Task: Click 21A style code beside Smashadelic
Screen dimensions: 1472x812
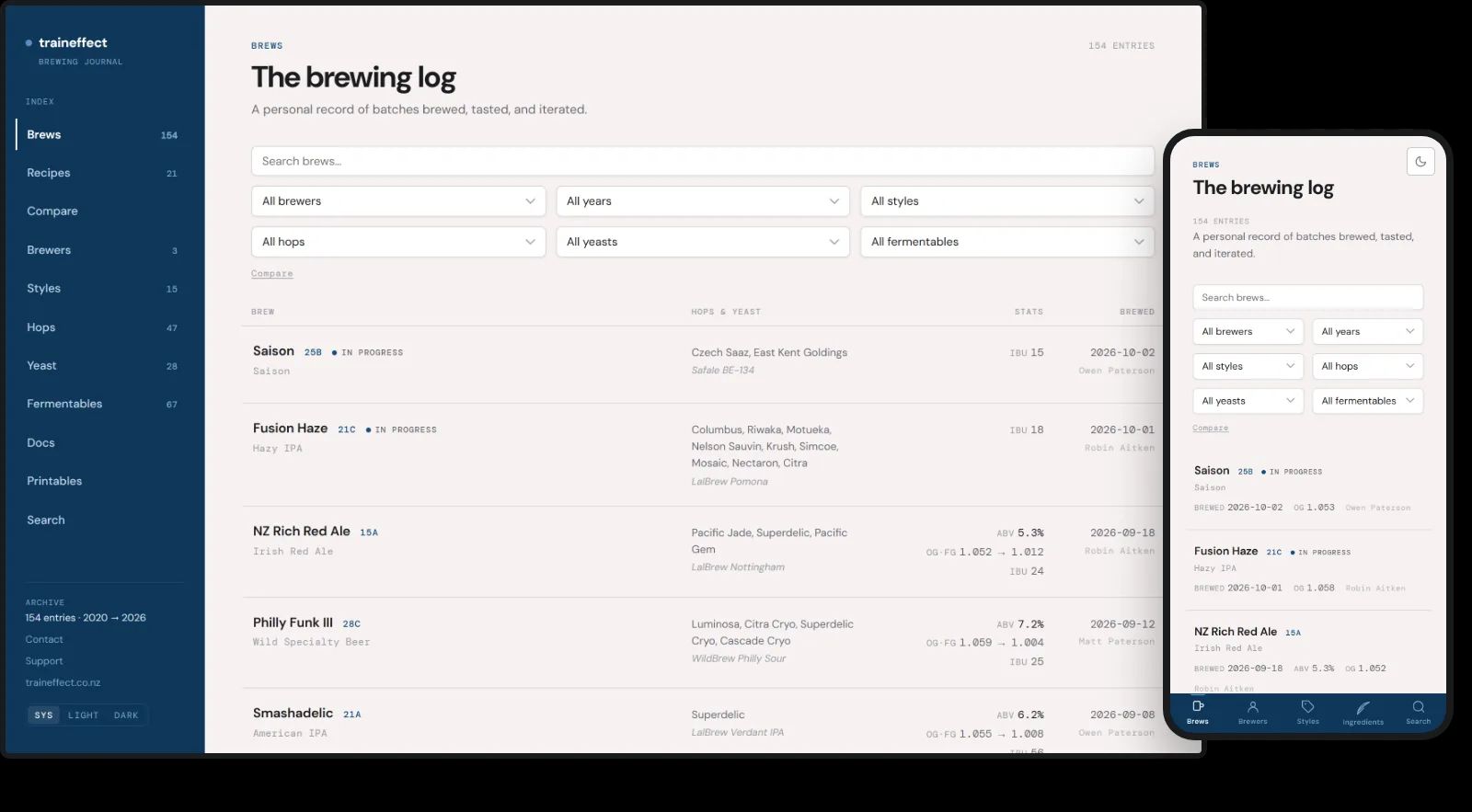Action: click(x=351, y=715)
